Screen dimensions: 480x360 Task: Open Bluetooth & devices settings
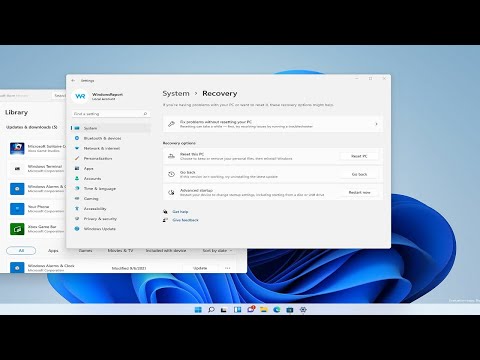coord(111,138)
